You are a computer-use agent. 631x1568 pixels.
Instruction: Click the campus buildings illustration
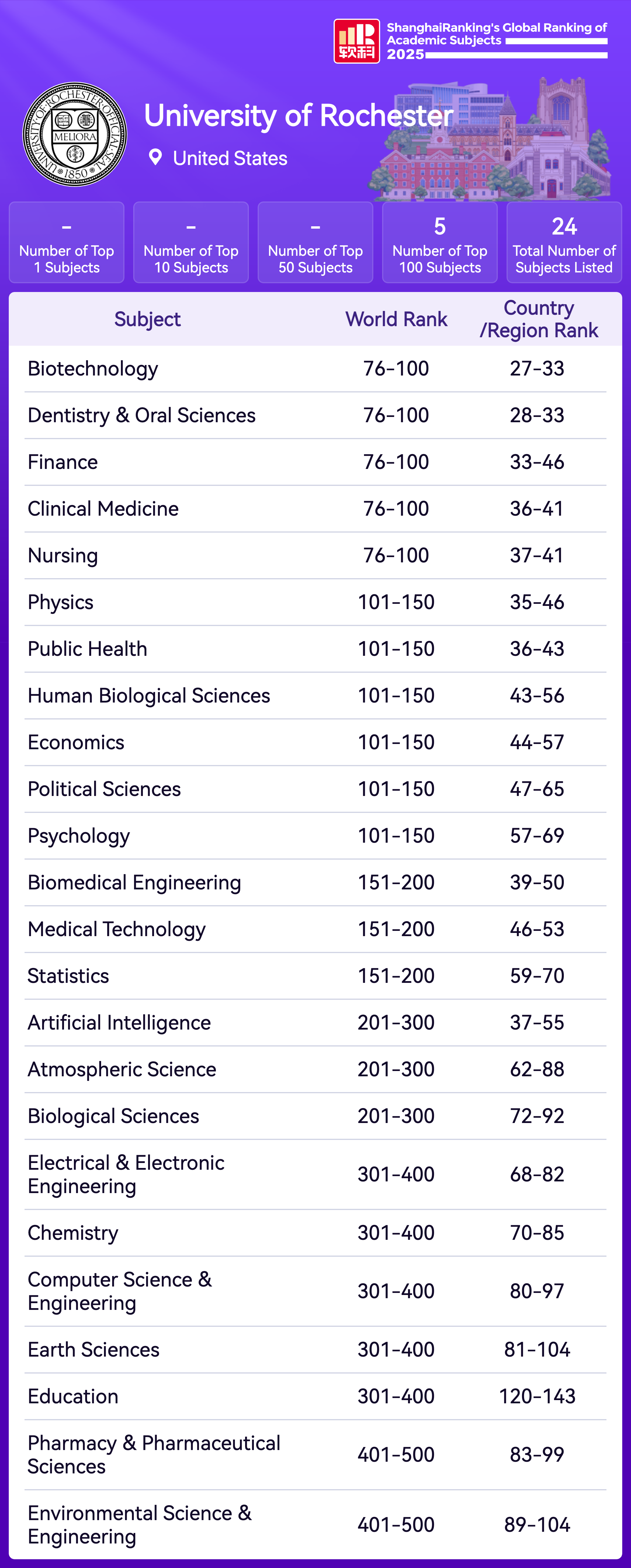tap(493, 143)
